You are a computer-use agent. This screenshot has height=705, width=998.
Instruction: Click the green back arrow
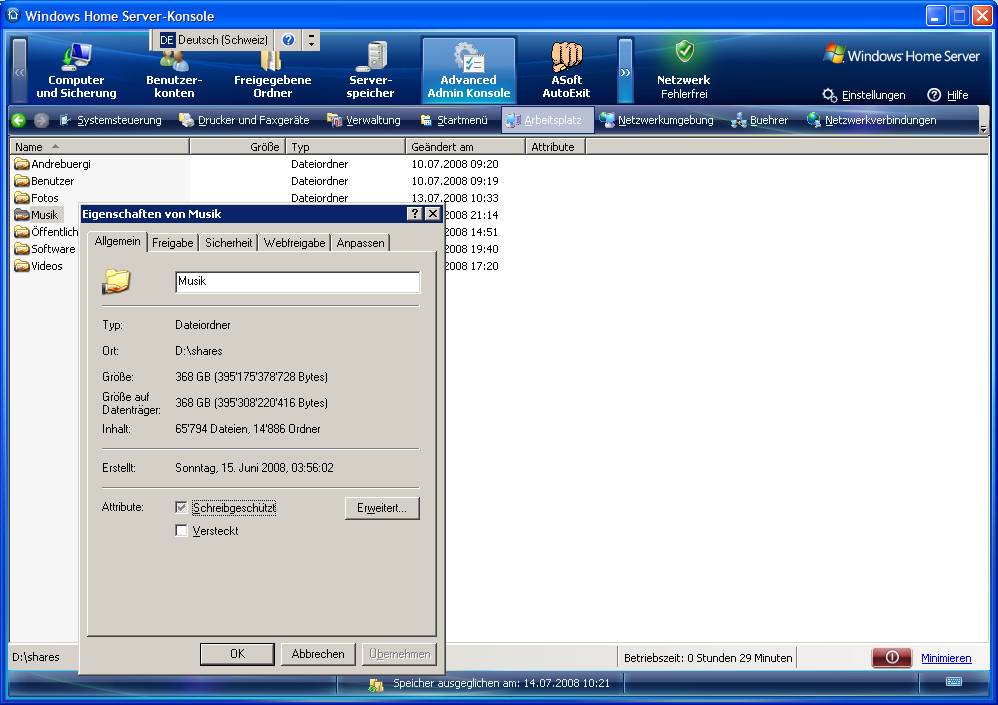click(x=18, y=120)
